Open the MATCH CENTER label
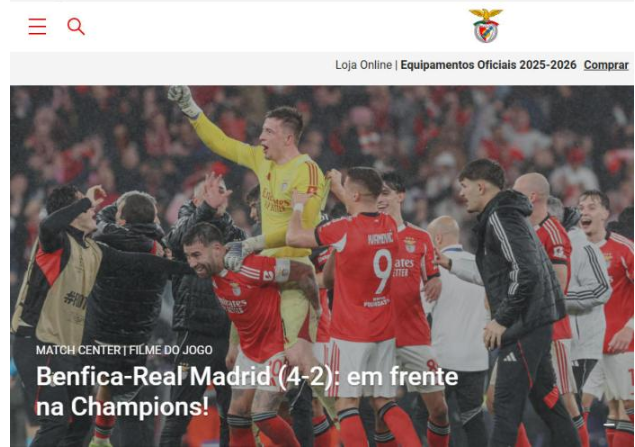This screenshot has width=635, height=447. click(x=78, y=350)
